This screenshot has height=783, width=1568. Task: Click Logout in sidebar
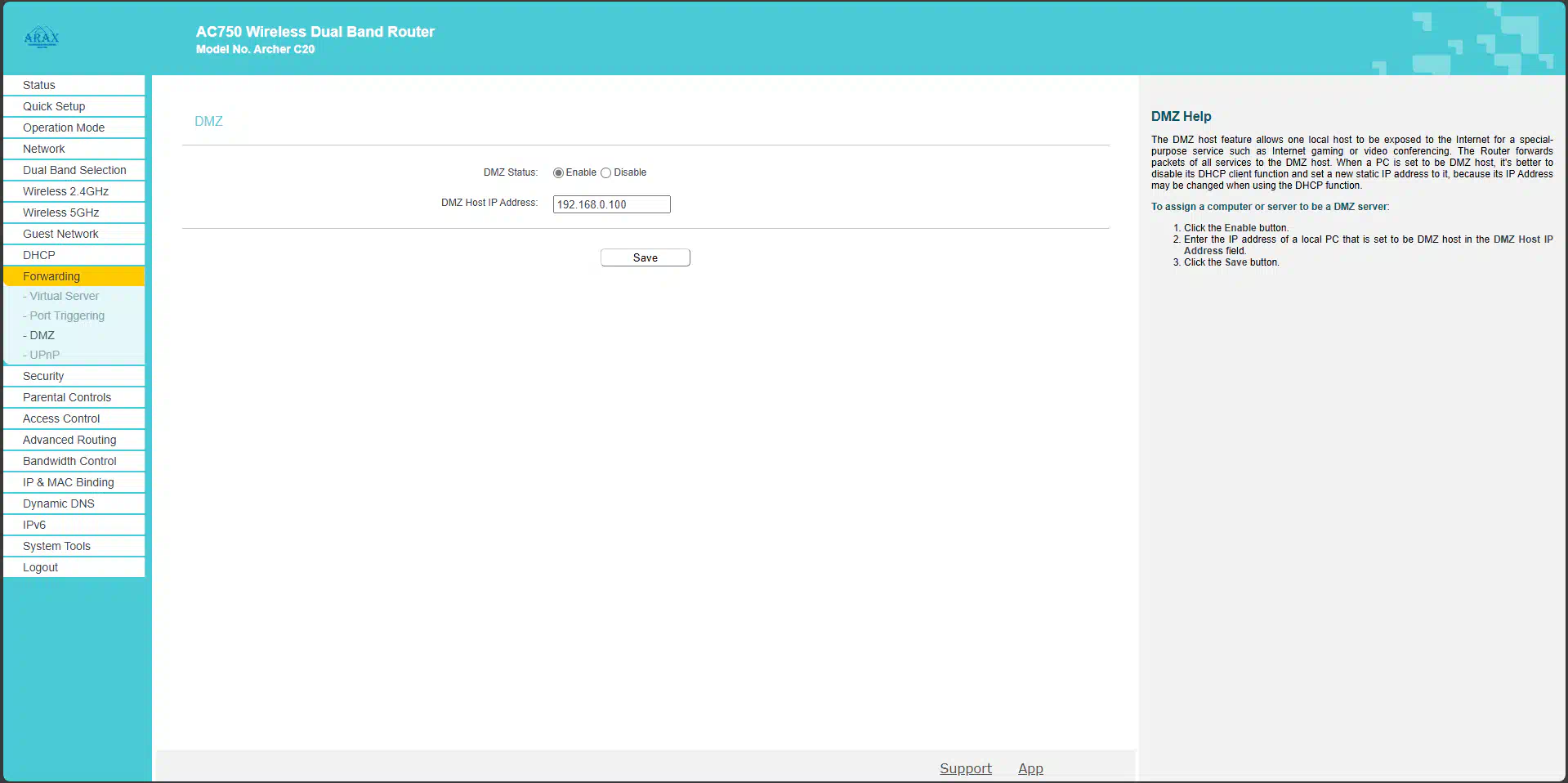(74, 567)
